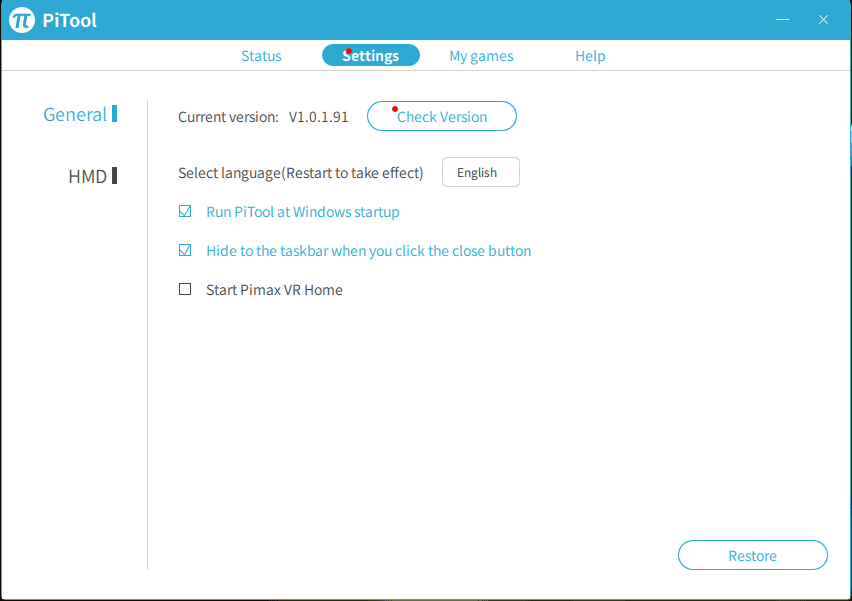Toggle Run PiTool at Windows startup checkbox

tap(185, 211)
